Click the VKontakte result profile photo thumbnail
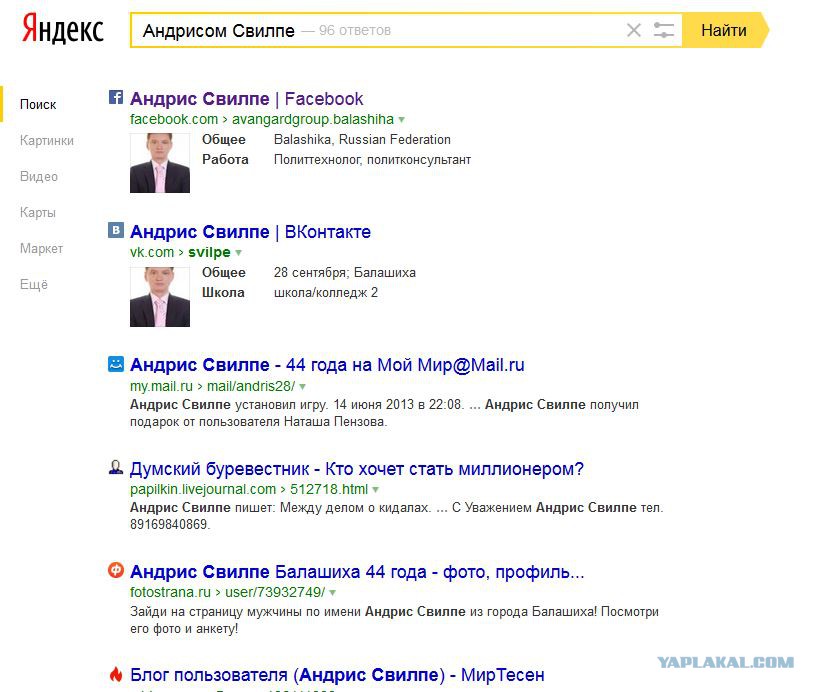Screen dimensions: 820x692 point(160,297)
